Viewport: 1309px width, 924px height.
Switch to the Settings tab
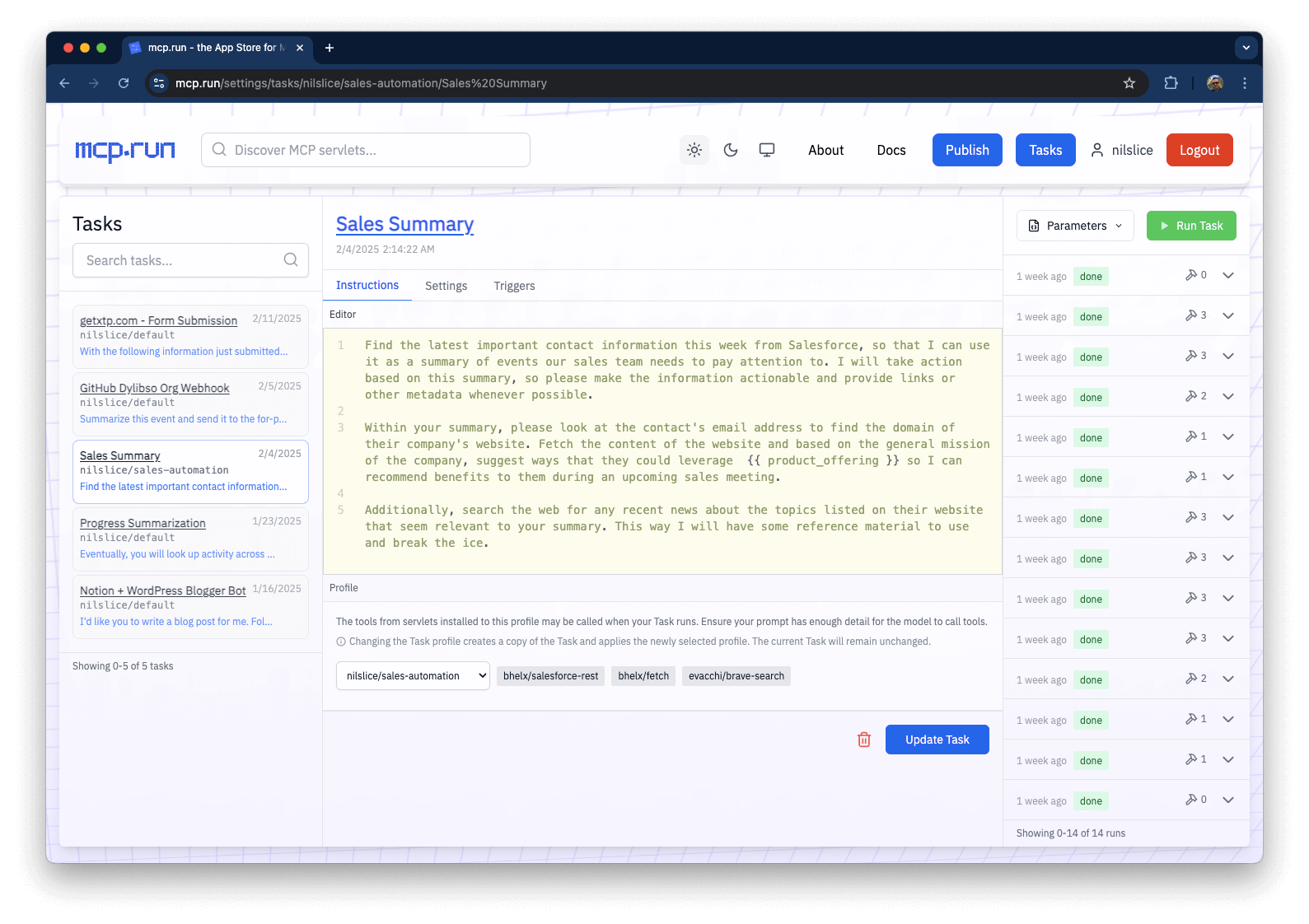coord(446,286)
